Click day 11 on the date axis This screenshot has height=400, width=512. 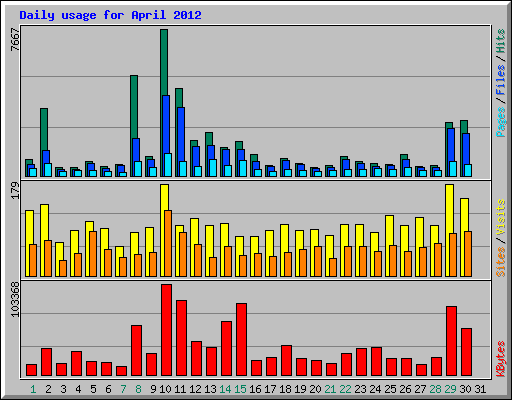tap(180, 389)
